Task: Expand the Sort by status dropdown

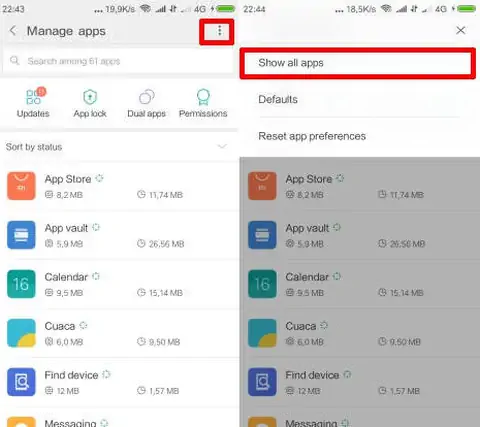Action: [222, 146]
